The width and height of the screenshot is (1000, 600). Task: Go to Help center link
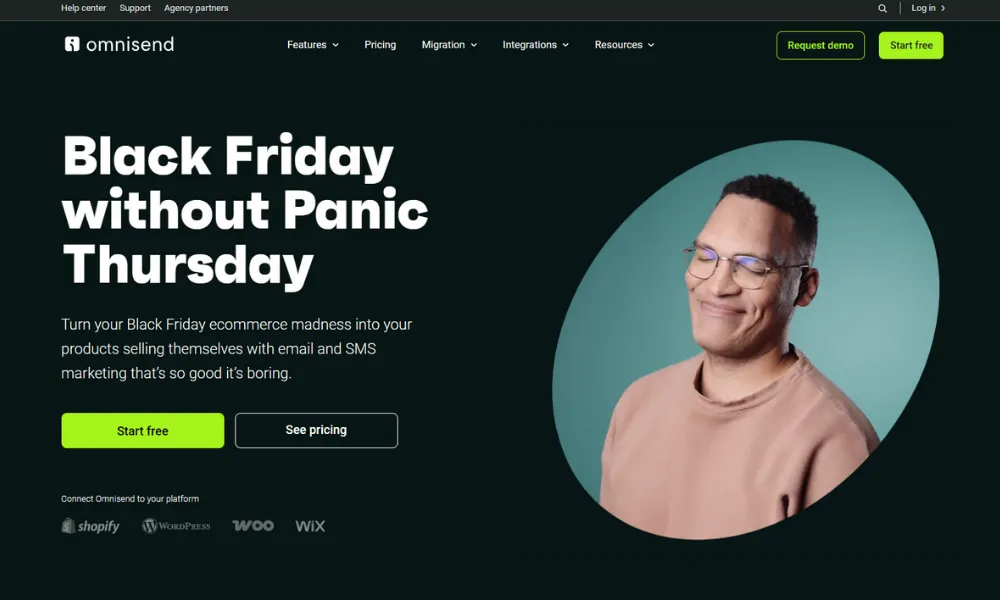pyautogui.click(x=84, y=8)
